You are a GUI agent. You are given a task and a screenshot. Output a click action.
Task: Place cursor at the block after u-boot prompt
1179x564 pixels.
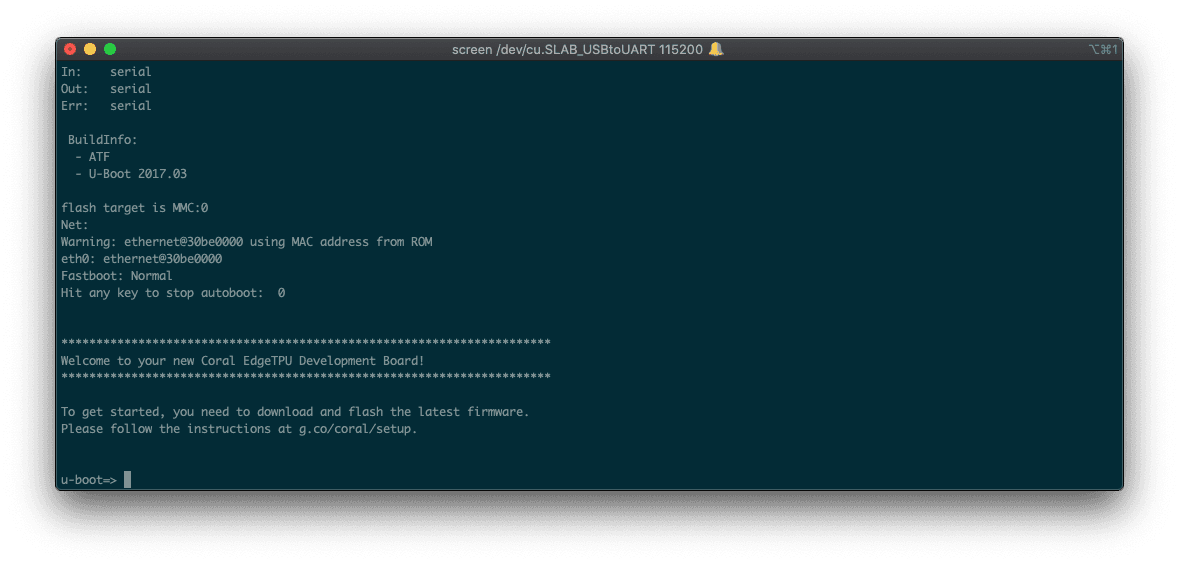(127, 480)
